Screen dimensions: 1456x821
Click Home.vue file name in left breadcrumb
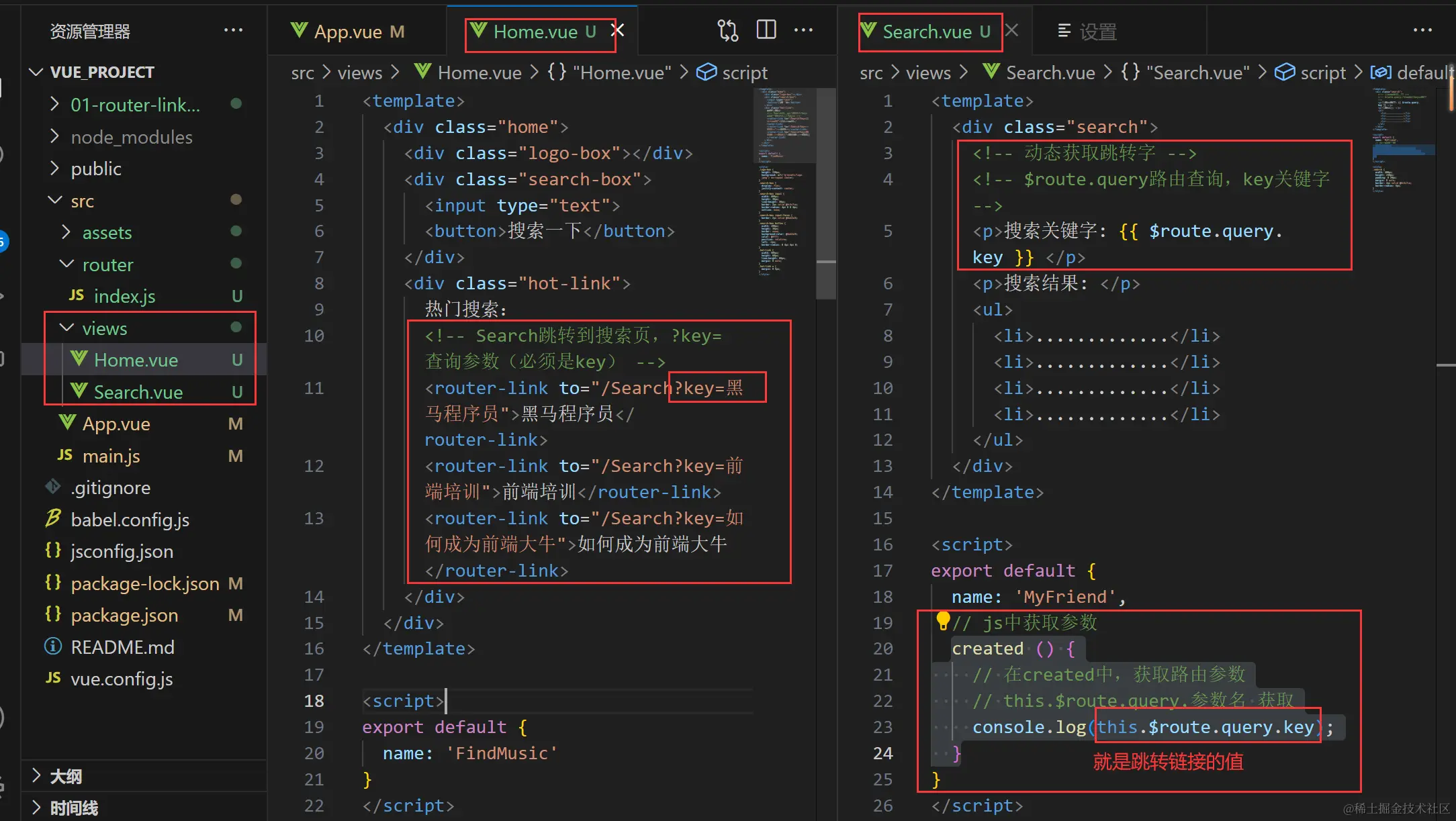click(480, 73)
